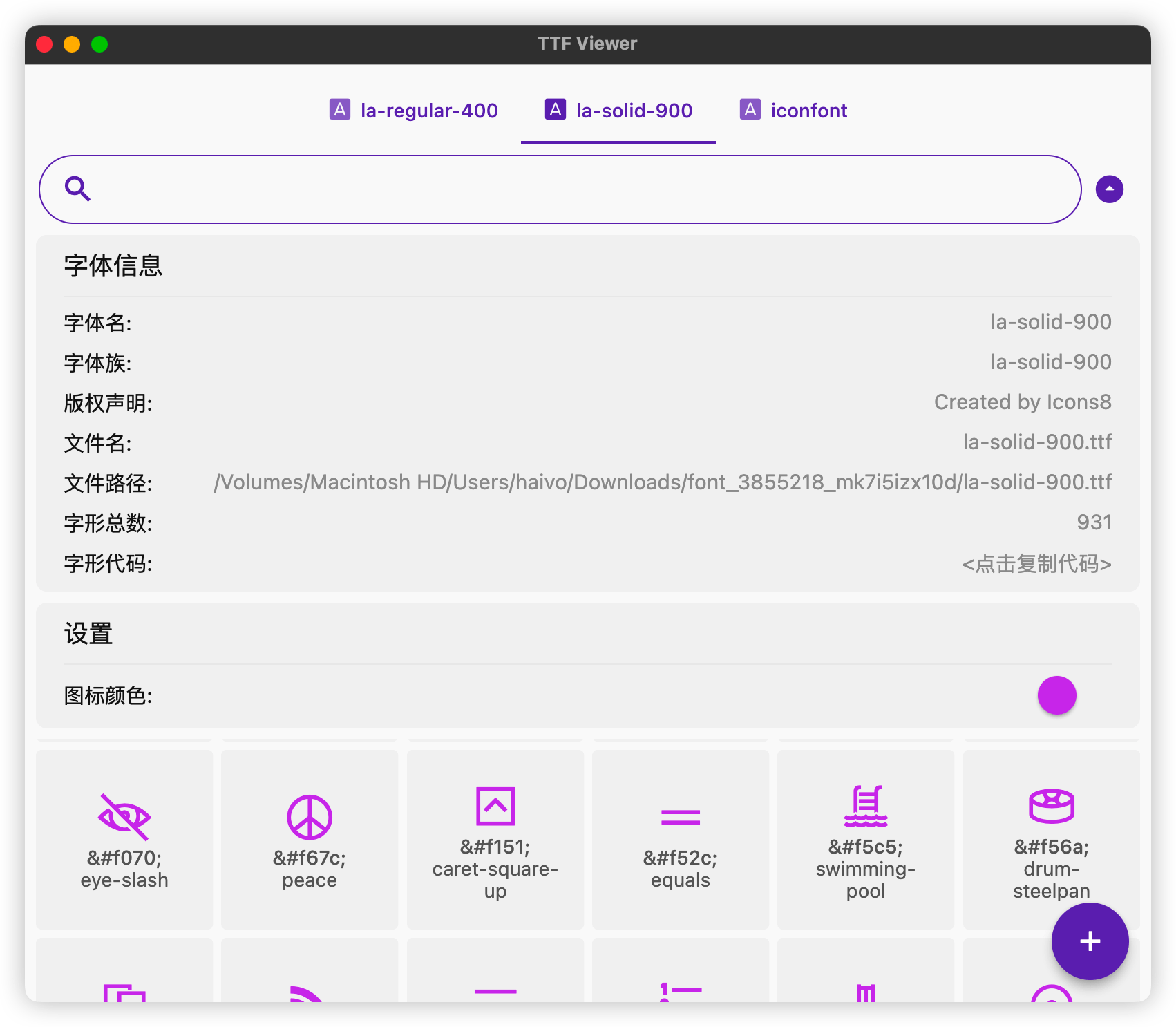Click the TTF Viewer window title

pyautogui.click(x=588, y=44)
